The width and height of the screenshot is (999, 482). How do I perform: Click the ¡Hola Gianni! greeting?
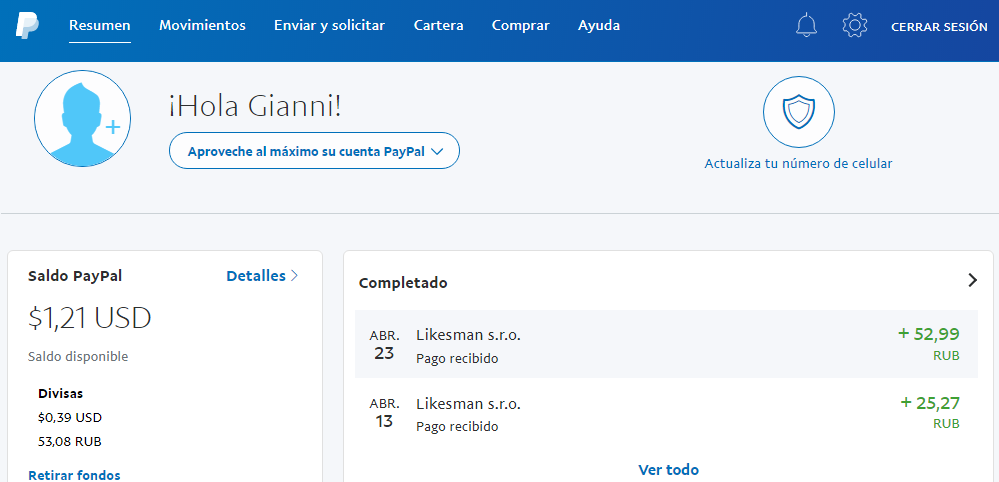[255, 107]
